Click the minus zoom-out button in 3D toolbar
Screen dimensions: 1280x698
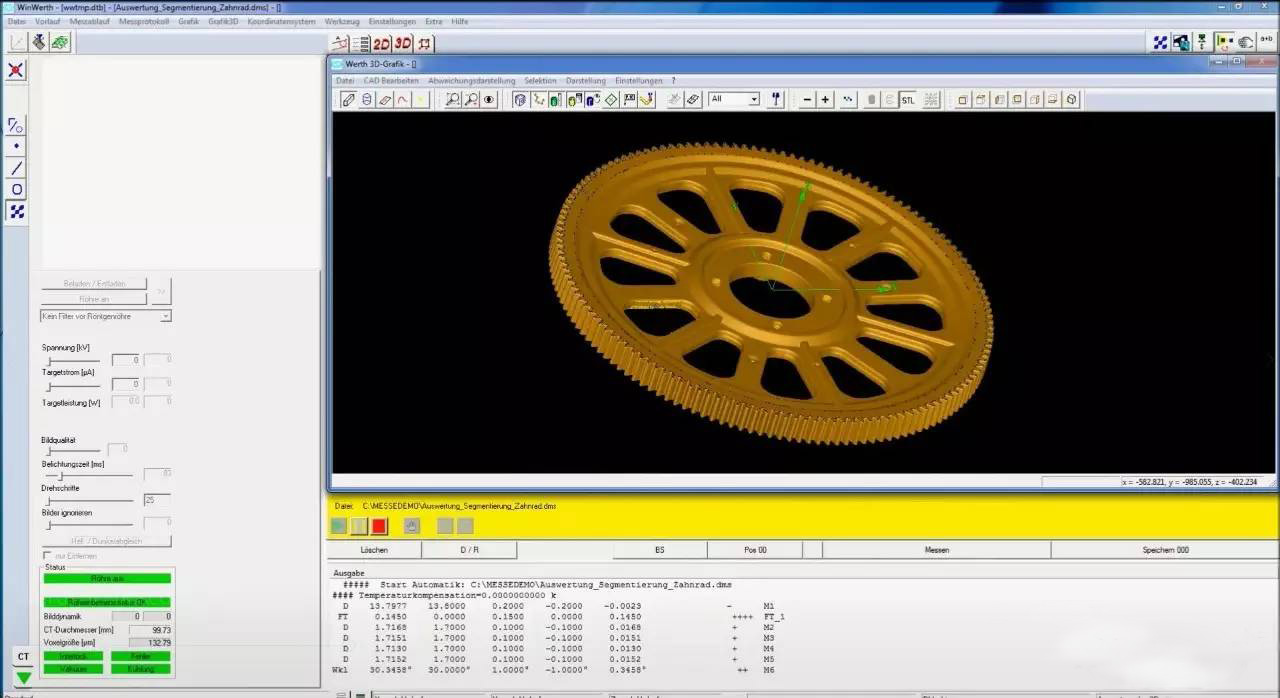pos(807,99)
